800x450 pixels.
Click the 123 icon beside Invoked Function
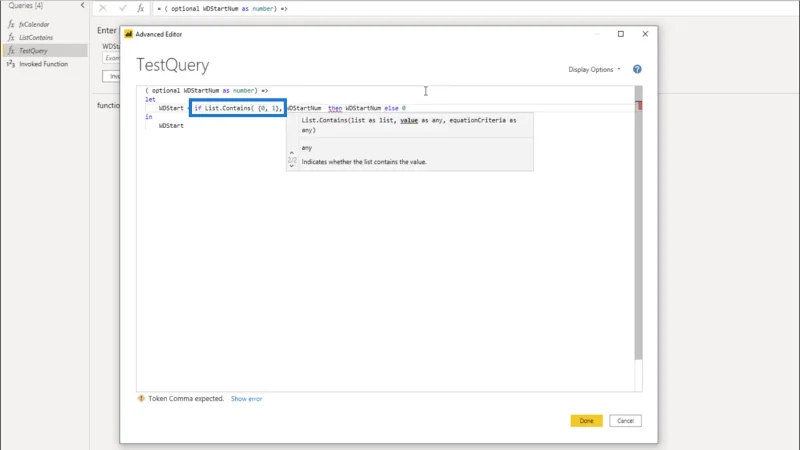point(11,64)
